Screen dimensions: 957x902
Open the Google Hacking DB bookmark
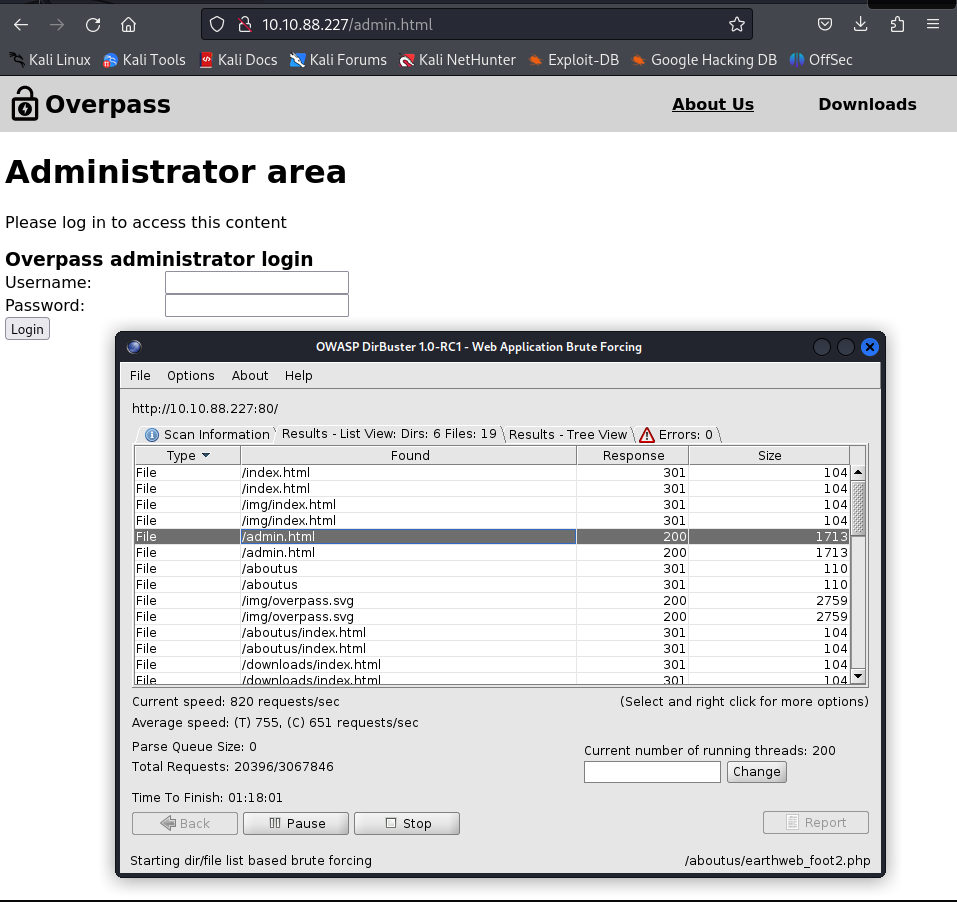(704, 60)
